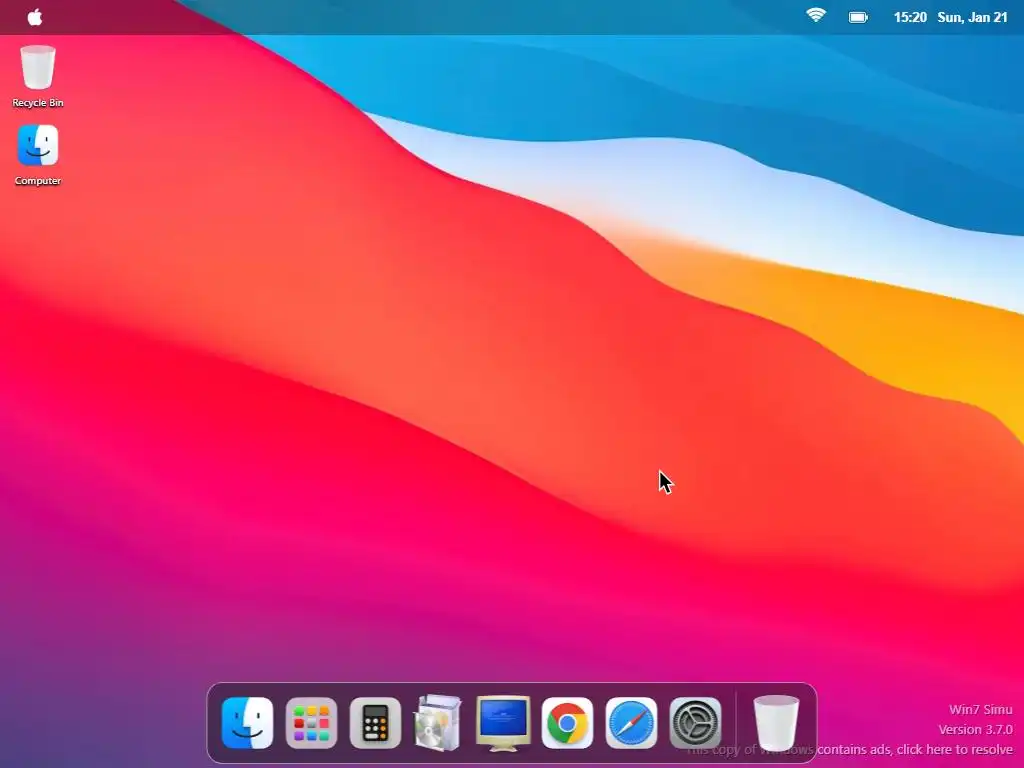Viewport: 1024px width, 768px height.
Task: Launch Calculator from the dock
Action: 376,723
